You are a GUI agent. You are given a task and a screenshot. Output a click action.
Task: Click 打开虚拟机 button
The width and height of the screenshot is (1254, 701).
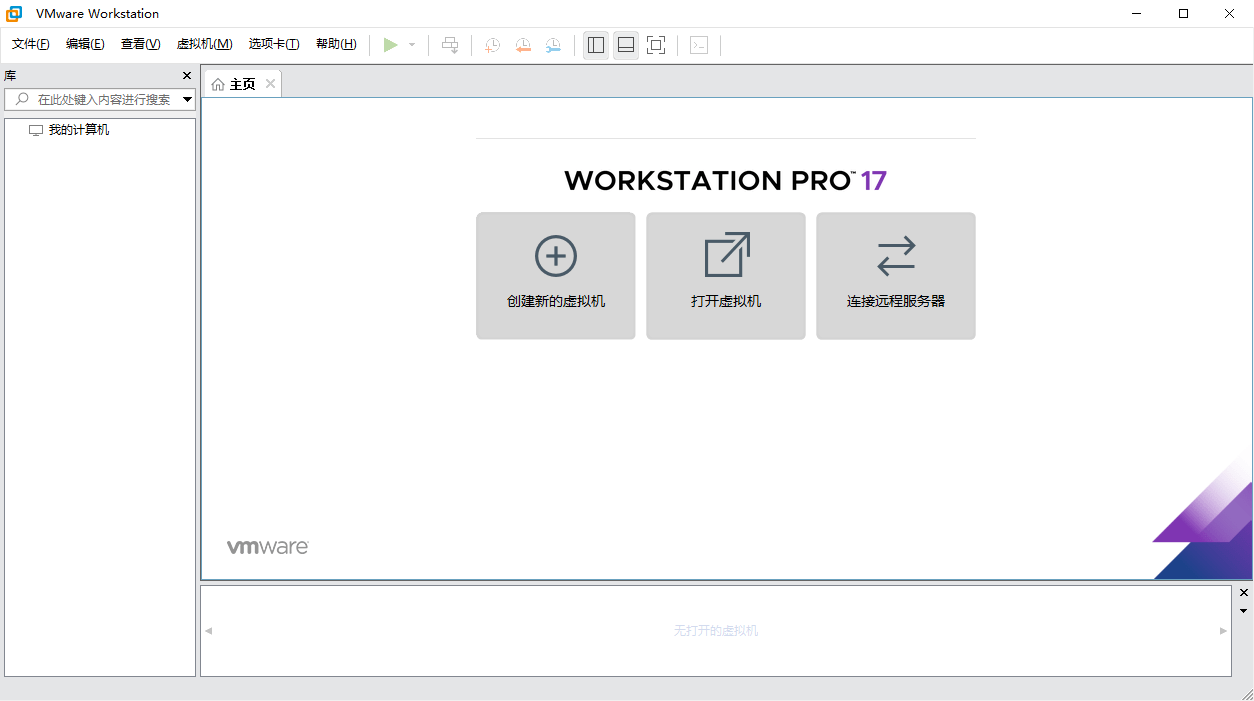[x=726, y=276]
